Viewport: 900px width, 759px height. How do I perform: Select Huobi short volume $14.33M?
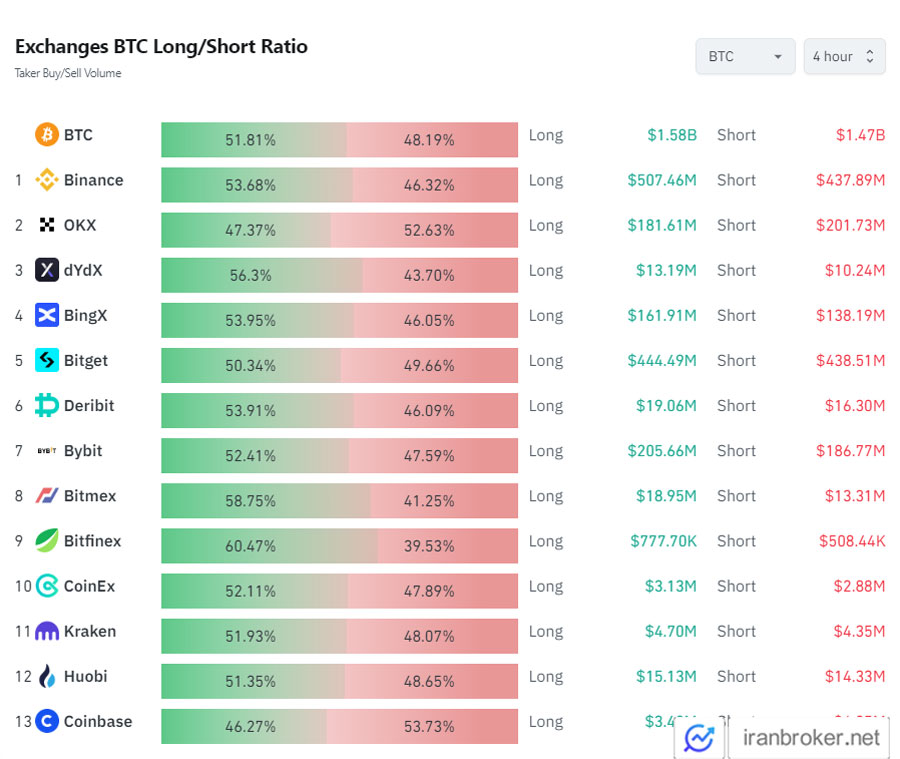(x=855, y=676)
